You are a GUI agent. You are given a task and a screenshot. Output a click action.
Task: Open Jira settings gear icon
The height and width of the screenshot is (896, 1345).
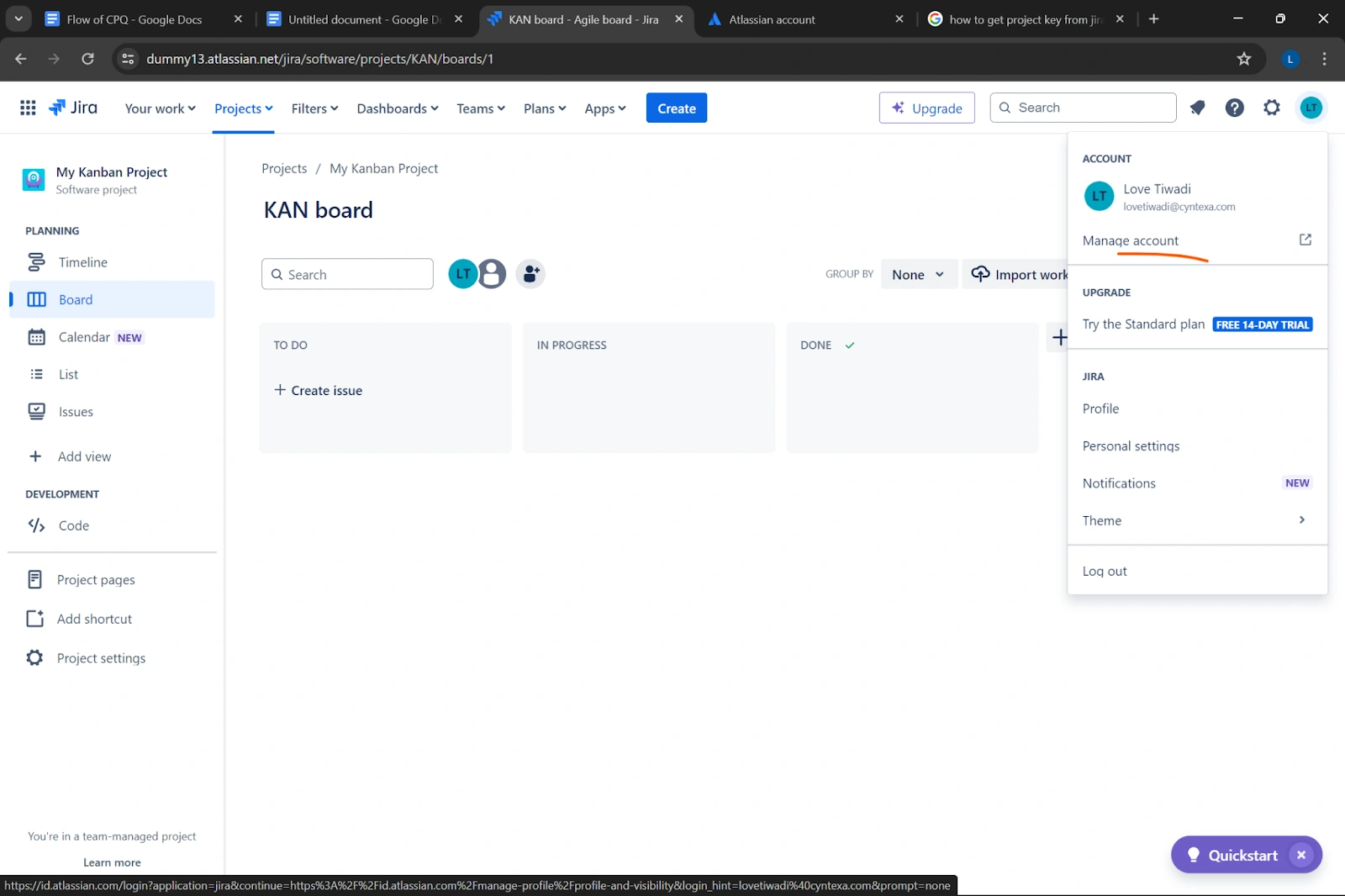(x=1271, y=108)
